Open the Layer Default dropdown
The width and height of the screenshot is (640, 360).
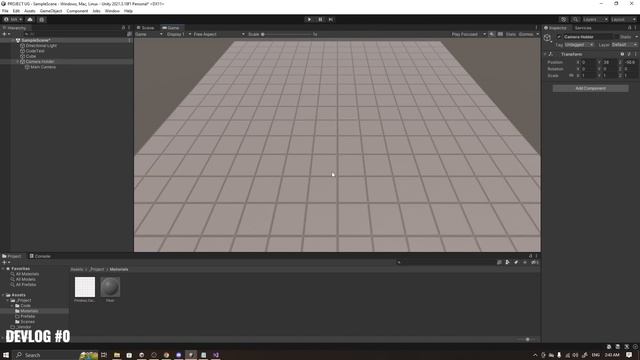point(624,44)
